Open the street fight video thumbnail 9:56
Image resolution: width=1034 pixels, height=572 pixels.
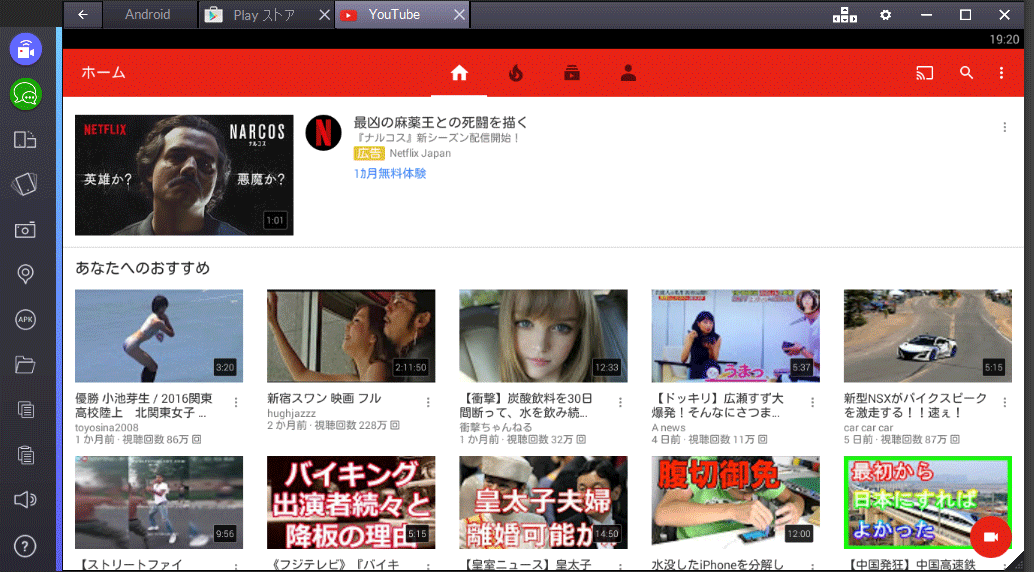(159, 503)
